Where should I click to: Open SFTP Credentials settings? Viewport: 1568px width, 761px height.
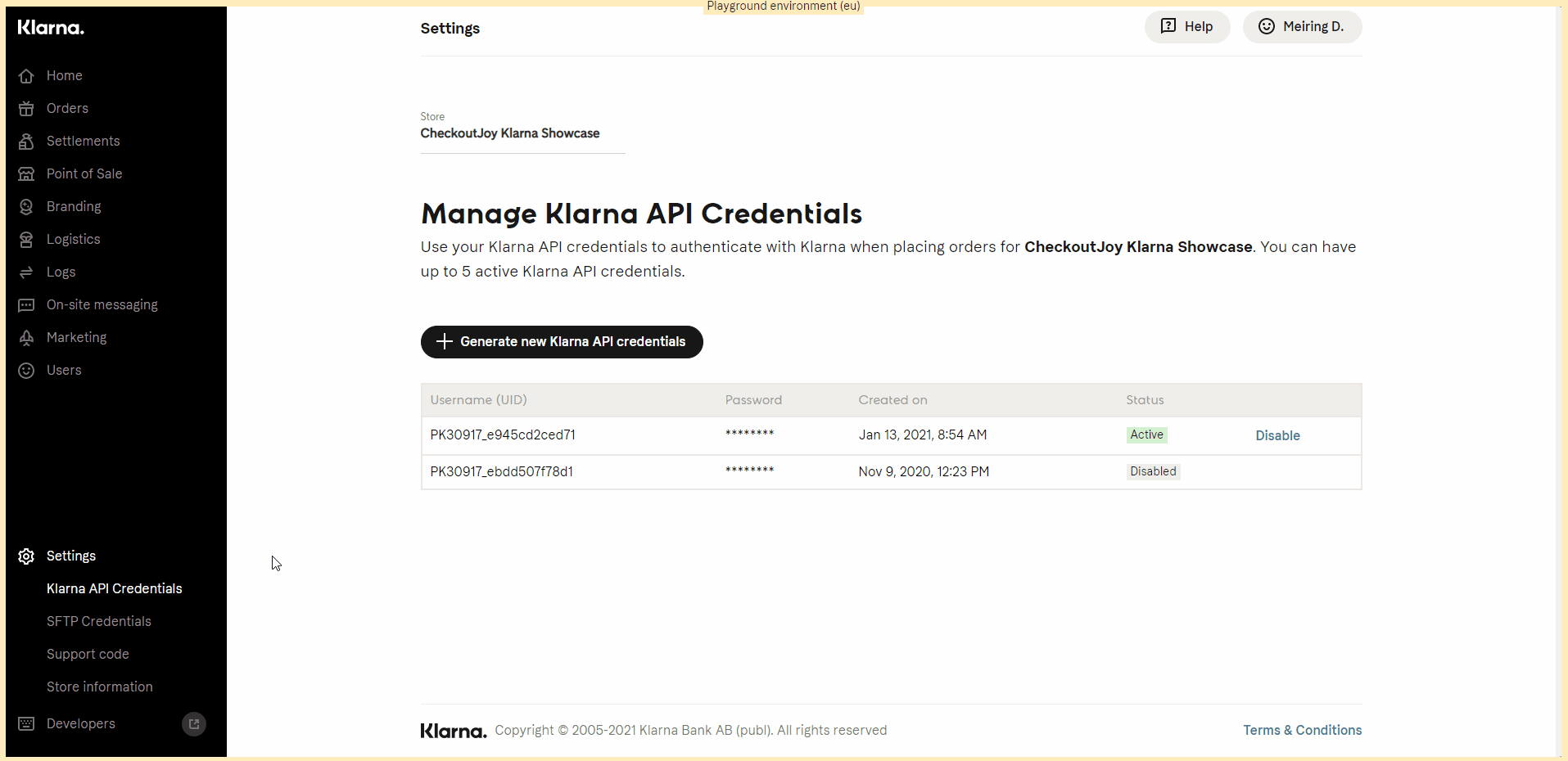[x=99, y=621]
